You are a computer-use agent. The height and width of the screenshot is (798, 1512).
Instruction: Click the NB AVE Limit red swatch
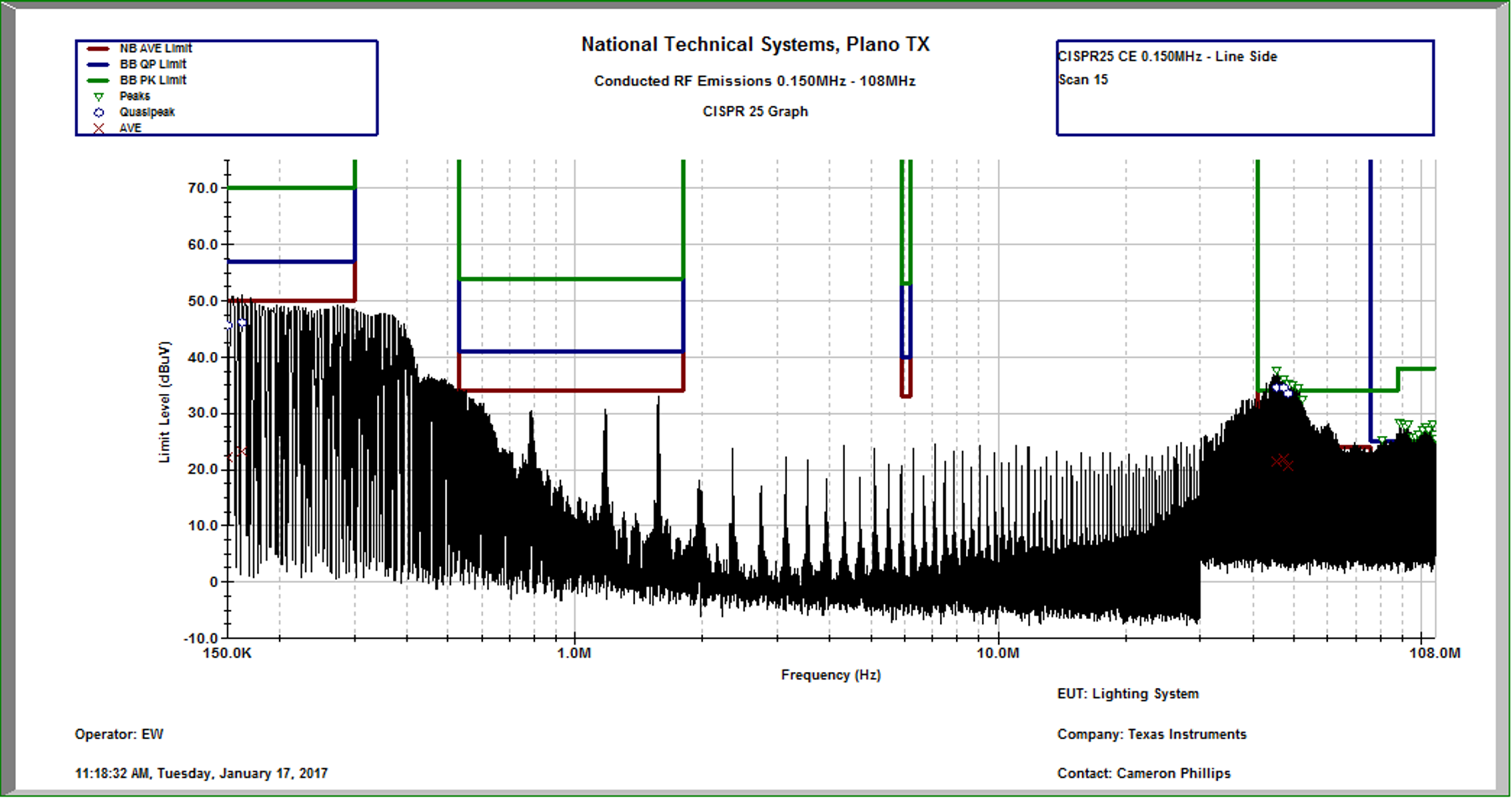[98, 49]
